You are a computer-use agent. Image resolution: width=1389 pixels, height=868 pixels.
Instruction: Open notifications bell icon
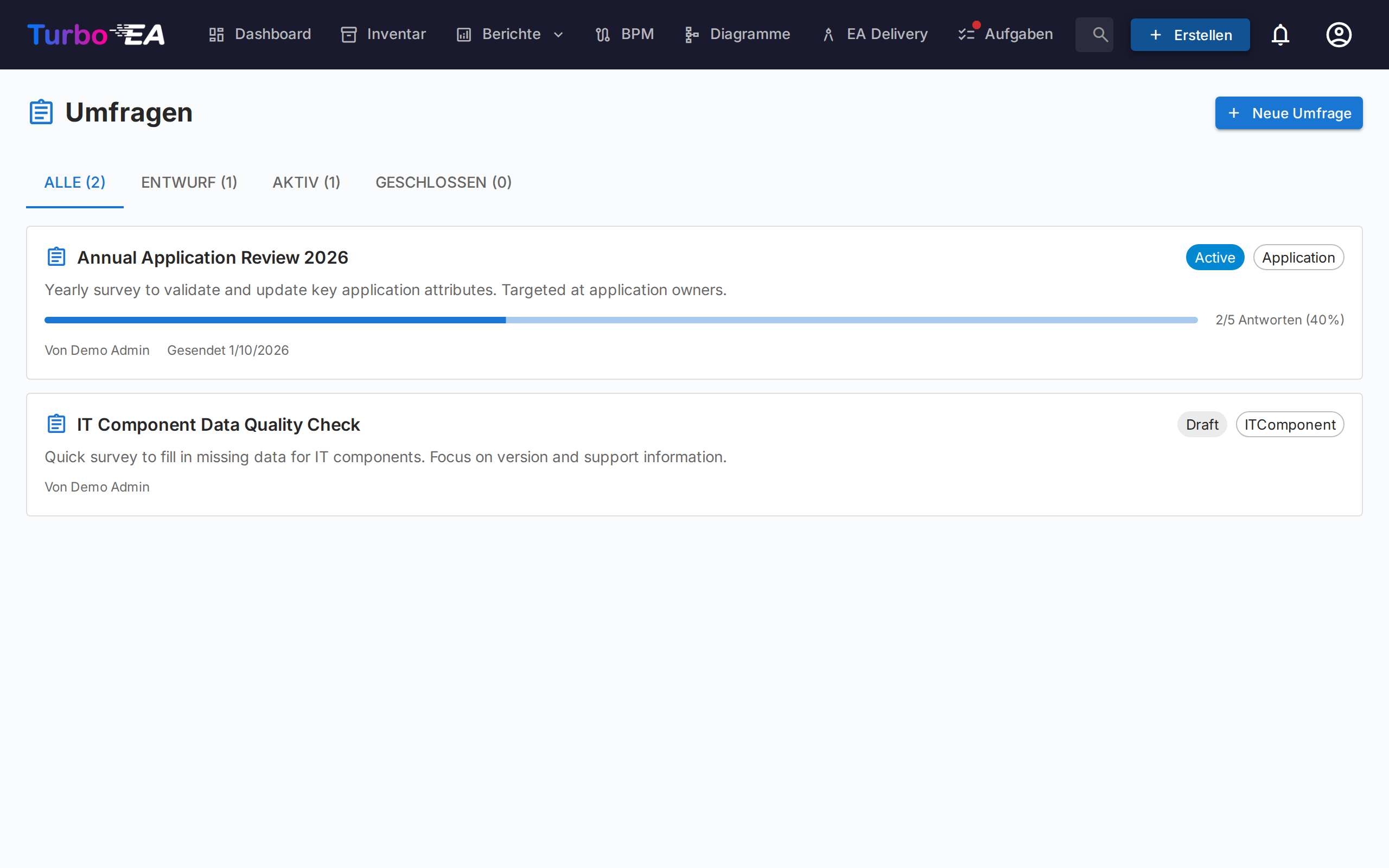click(1280, 34)
